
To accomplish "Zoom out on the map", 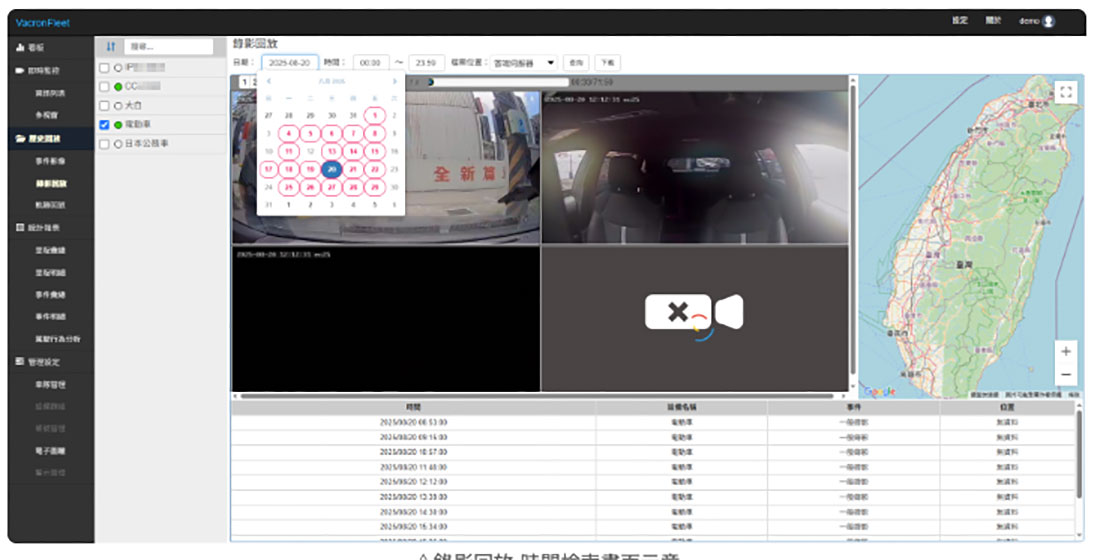I will click(1066, 375).
